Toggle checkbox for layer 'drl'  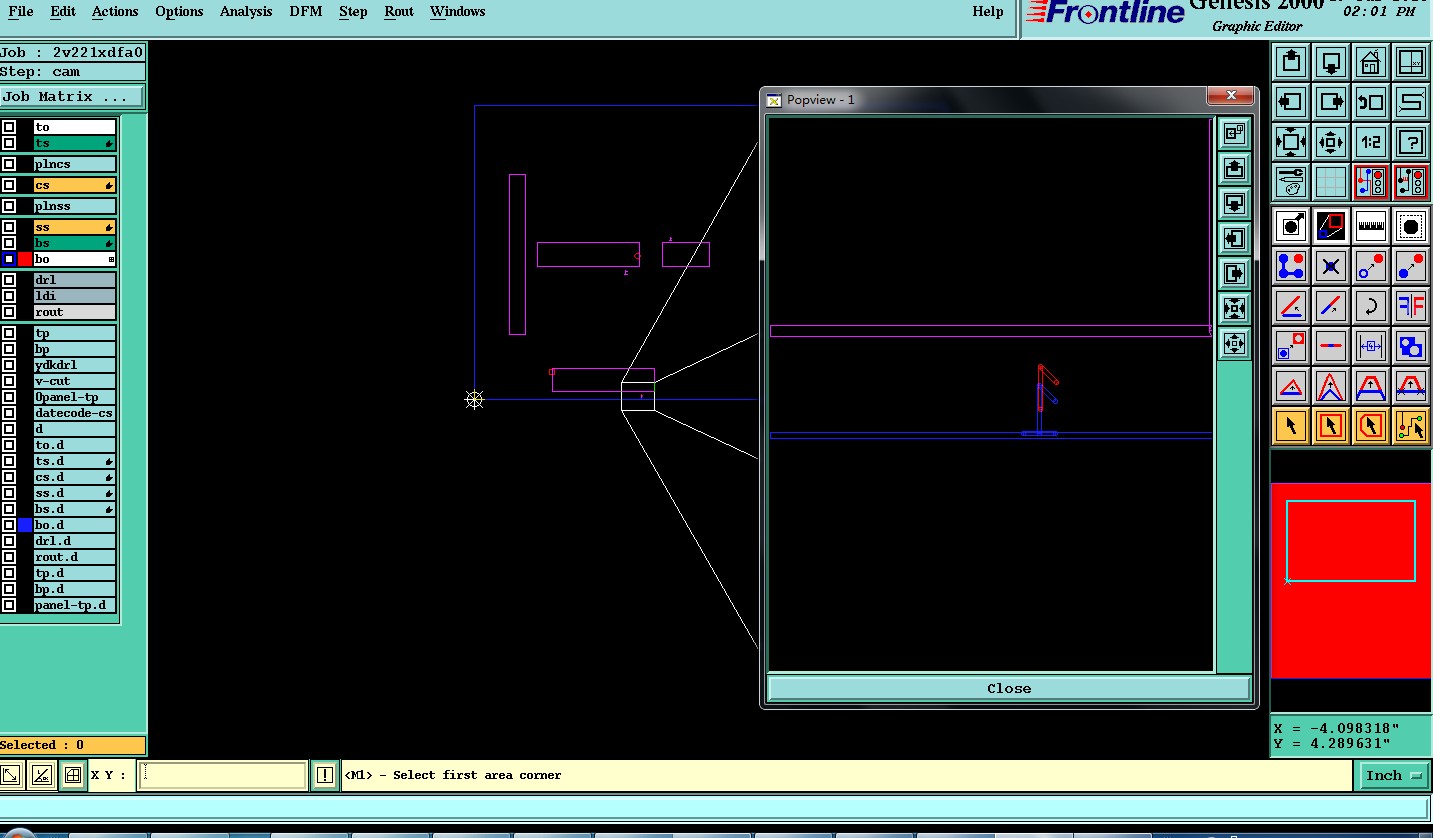[9, 280]
